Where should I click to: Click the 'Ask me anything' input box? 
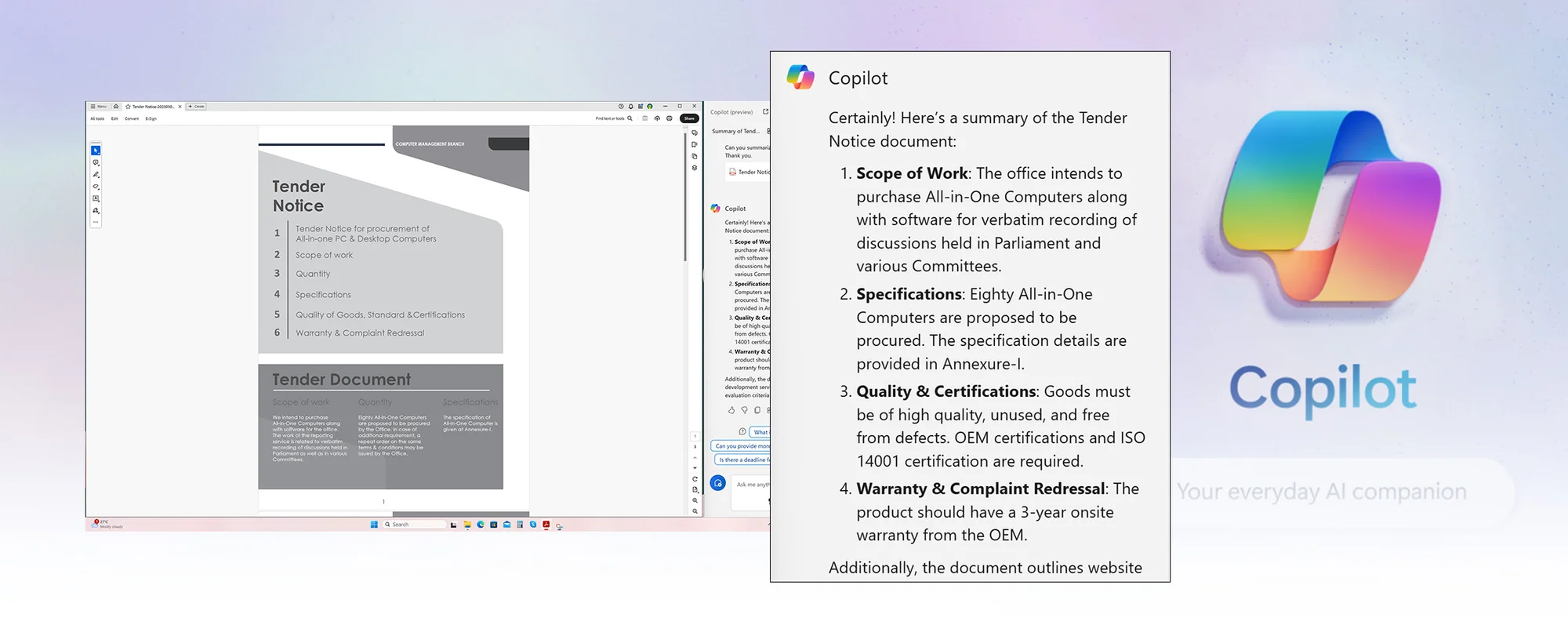pos(751,492)
